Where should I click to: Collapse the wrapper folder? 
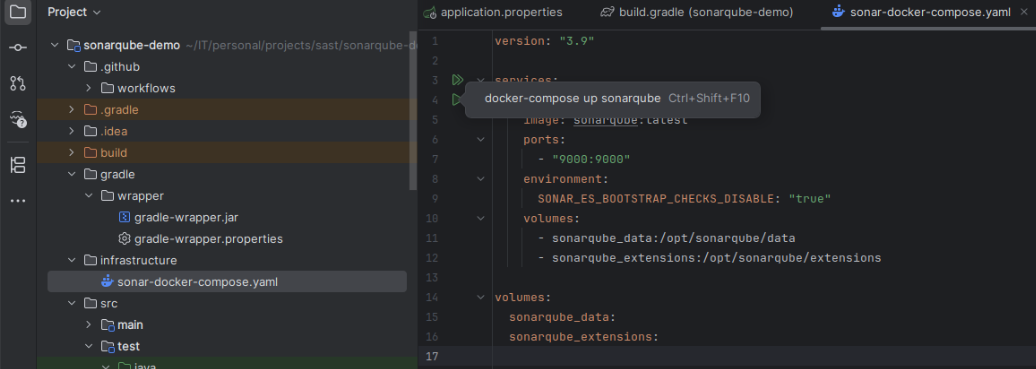pyautogui.click(x=89, y=196)
